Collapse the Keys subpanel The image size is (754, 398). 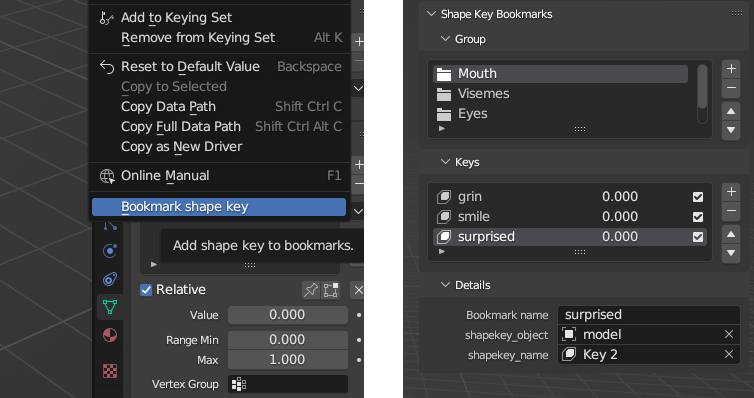click(x=445, y=162)
